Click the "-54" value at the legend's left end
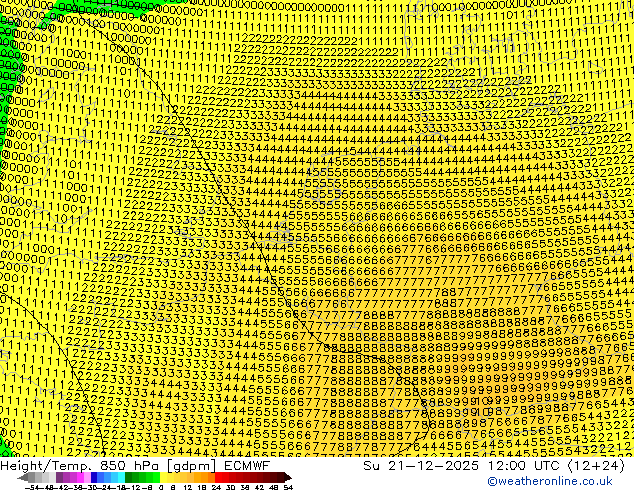Viewport: 634px width, 490px height. tap(32, 487)
